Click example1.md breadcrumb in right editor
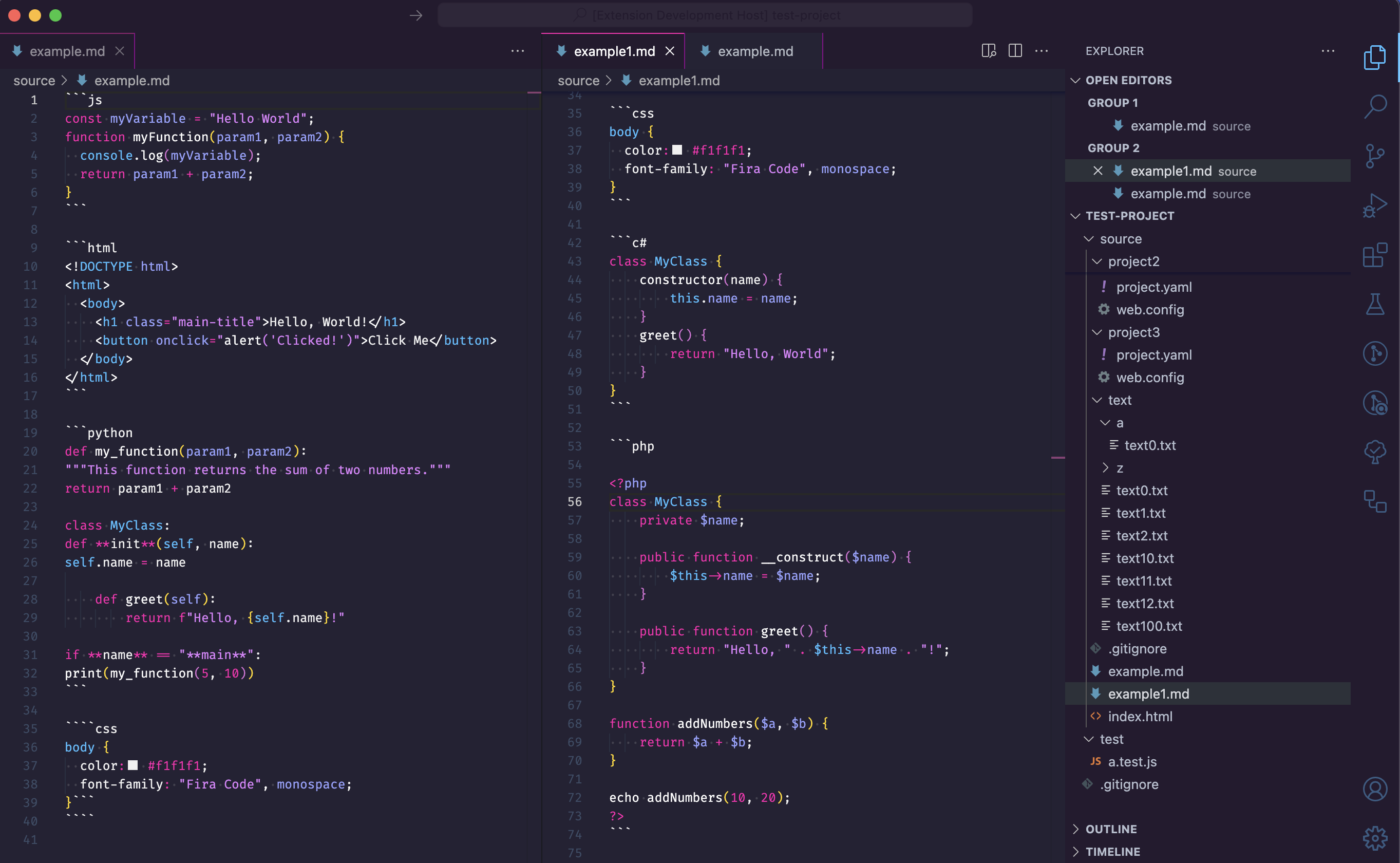Screen dimensions: 1400x863 (x=679, y=81)
